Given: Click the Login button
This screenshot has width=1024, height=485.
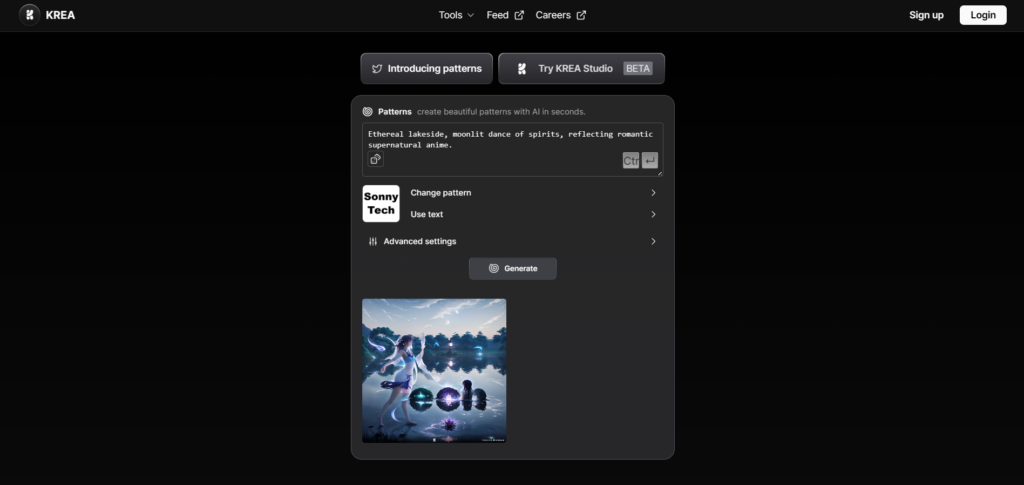Looking at the screenshot, I should 983,15.
